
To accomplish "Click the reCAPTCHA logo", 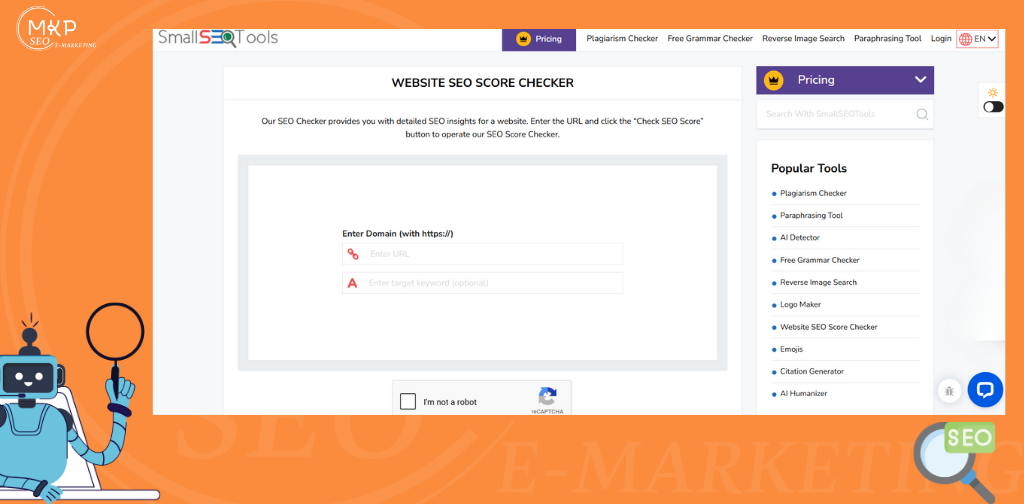I will [547, 396].
